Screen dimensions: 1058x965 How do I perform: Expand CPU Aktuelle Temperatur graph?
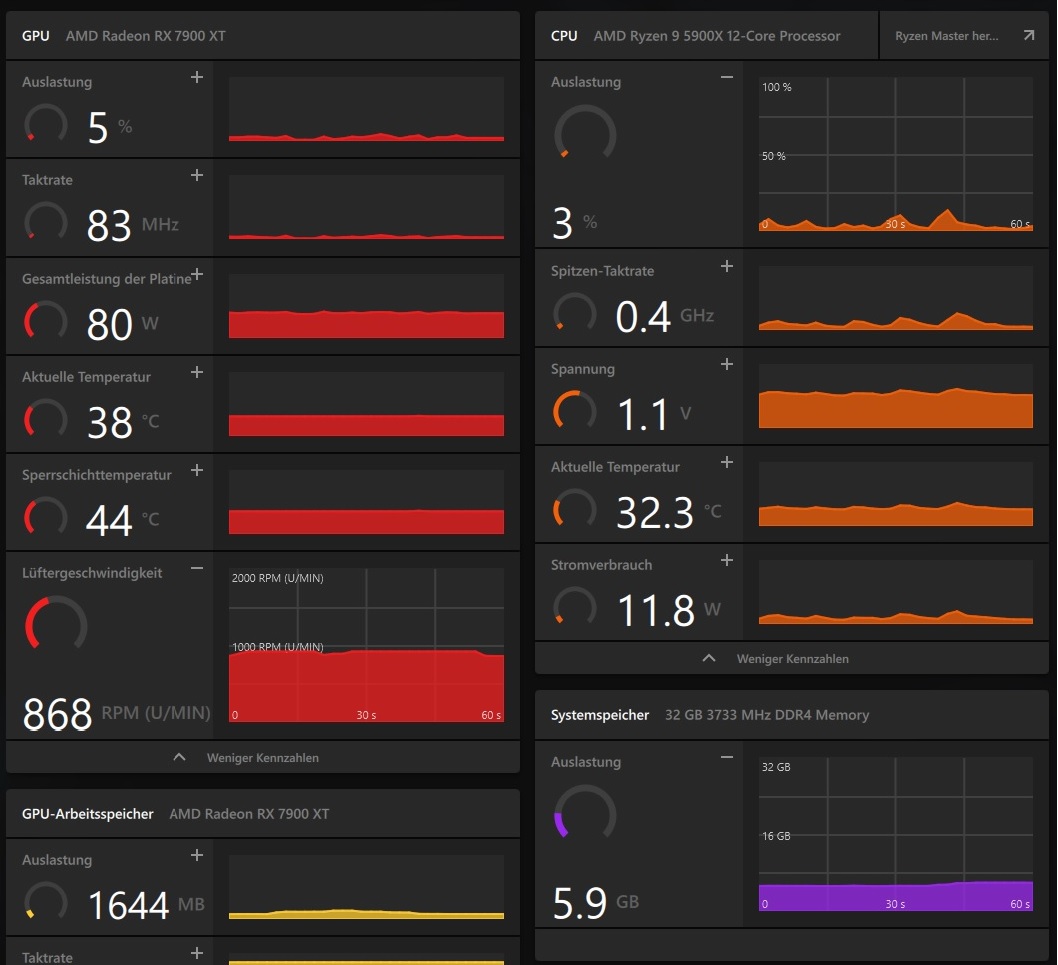point(726,462)
